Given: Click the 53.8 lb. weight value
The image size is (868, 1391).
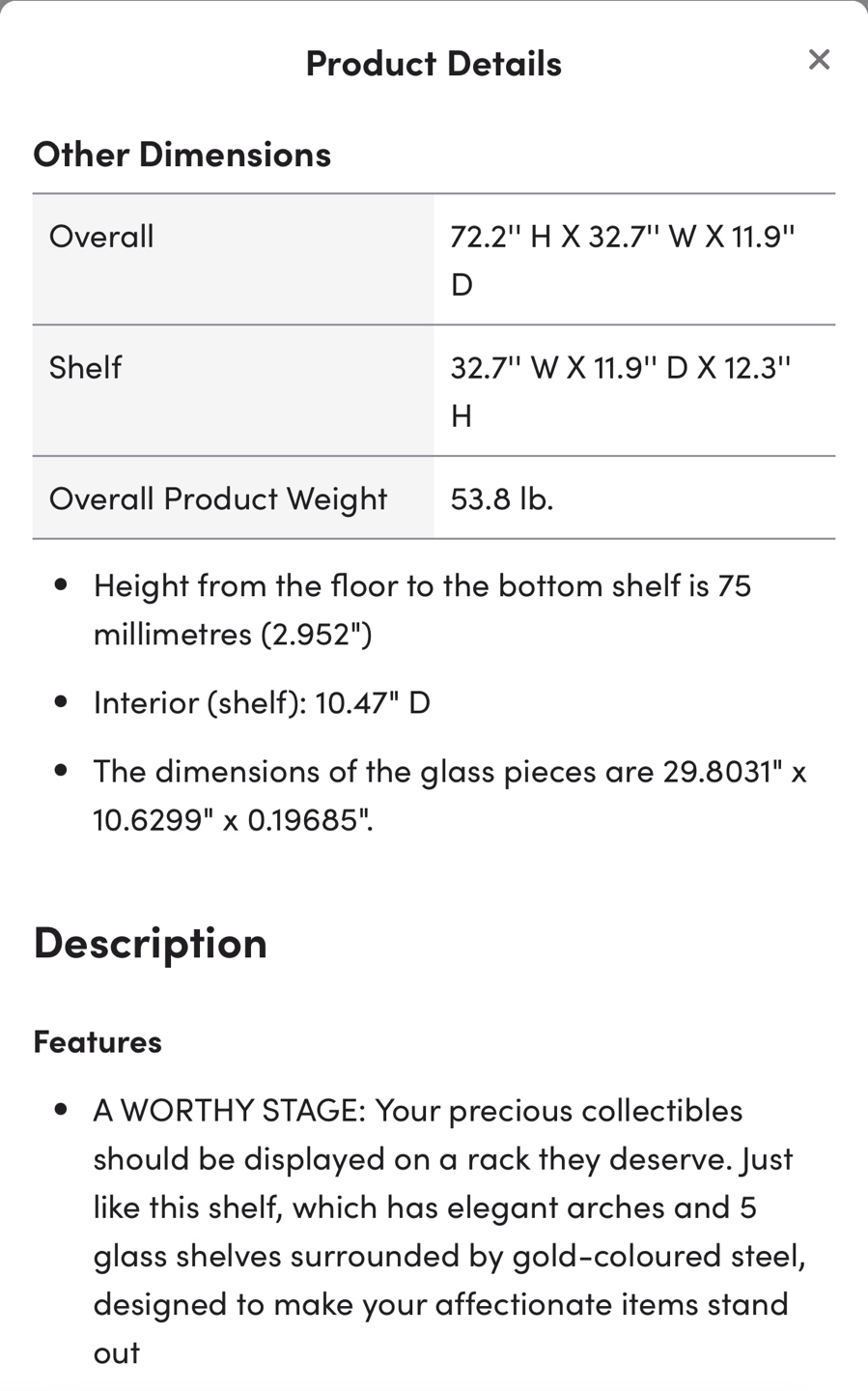Looking at the screenshot, I should tap(502, 498).
